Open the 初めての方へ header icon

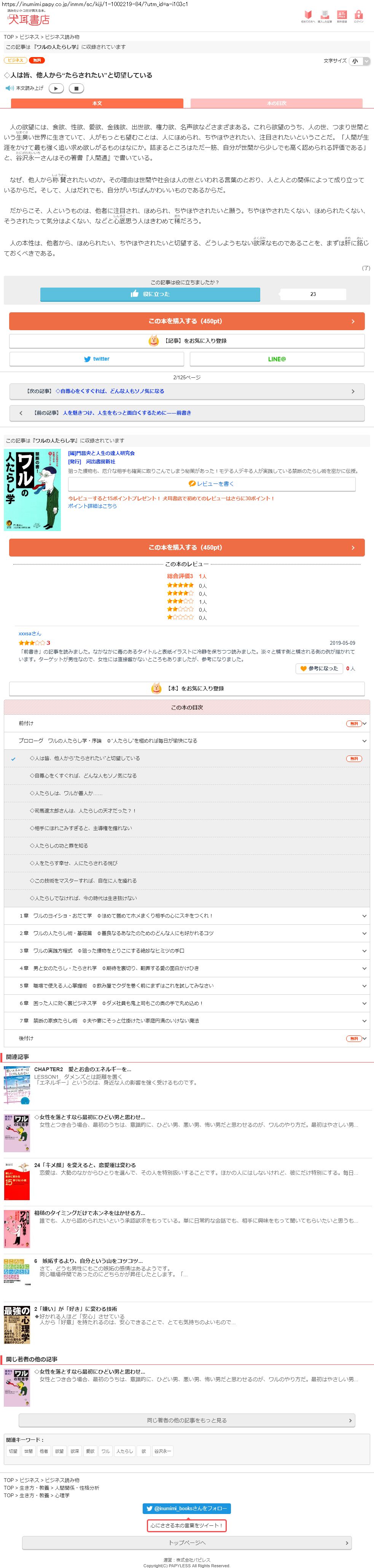click(x=308, y=16)
